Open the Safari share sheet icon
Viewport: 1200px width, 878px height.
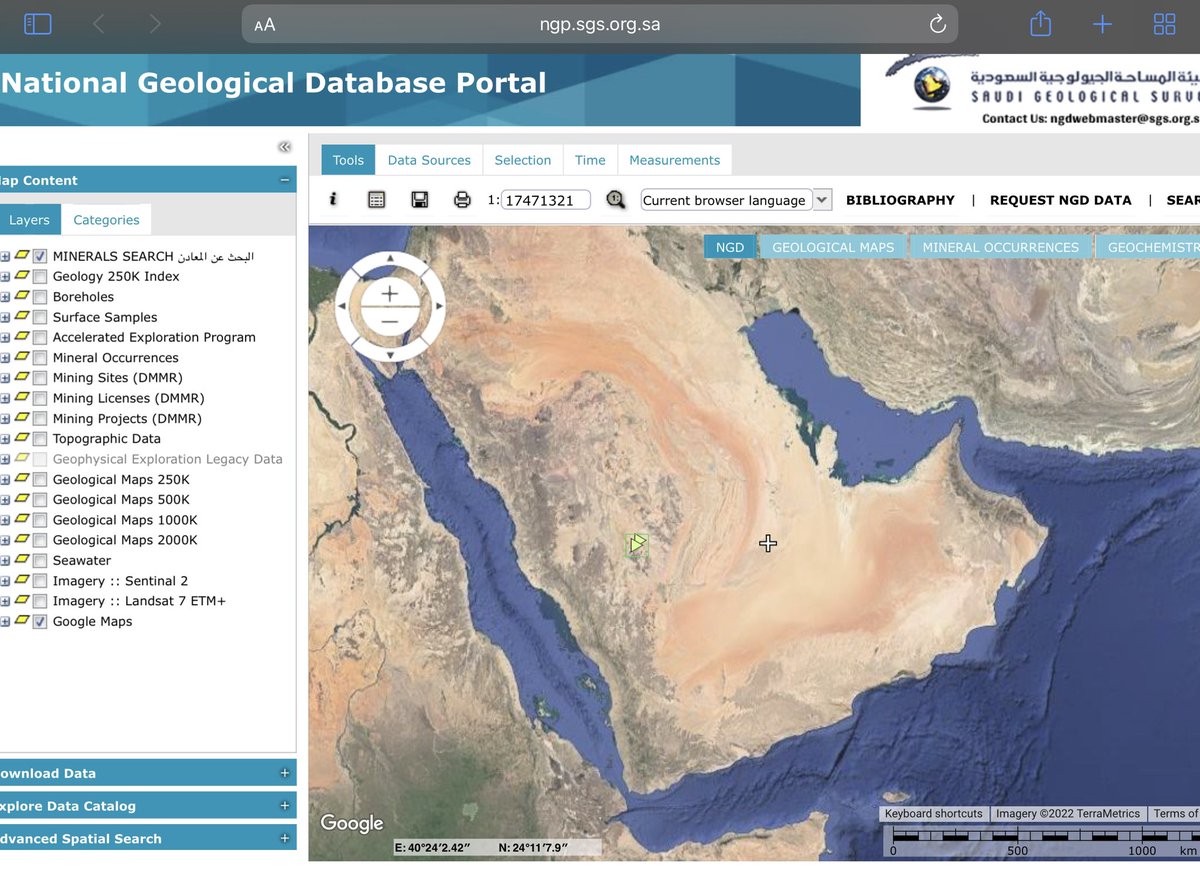[1040, 23]
